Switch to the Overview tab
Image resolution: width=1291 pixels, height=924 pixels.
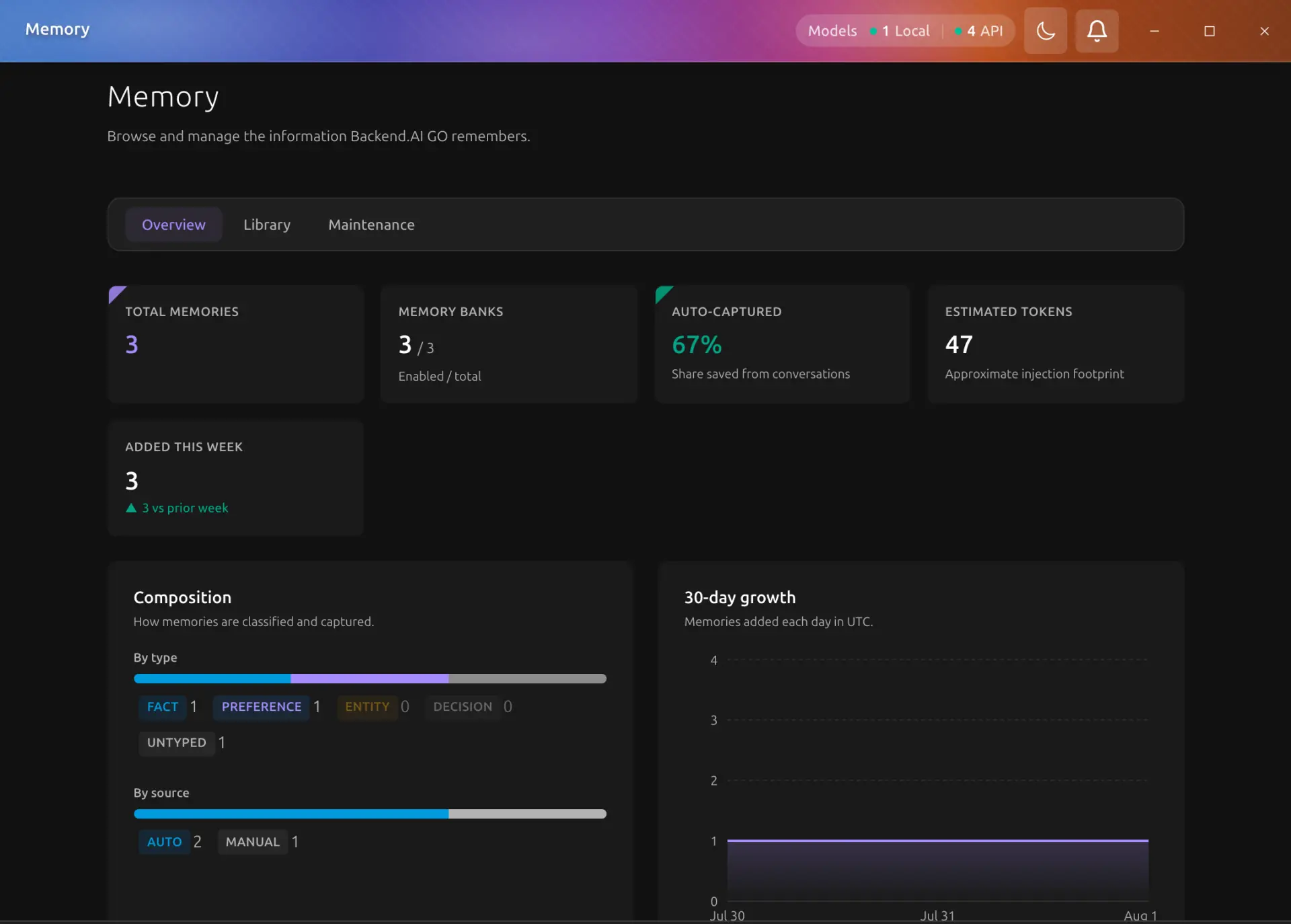pyautogui.click(x=173, y=225)
